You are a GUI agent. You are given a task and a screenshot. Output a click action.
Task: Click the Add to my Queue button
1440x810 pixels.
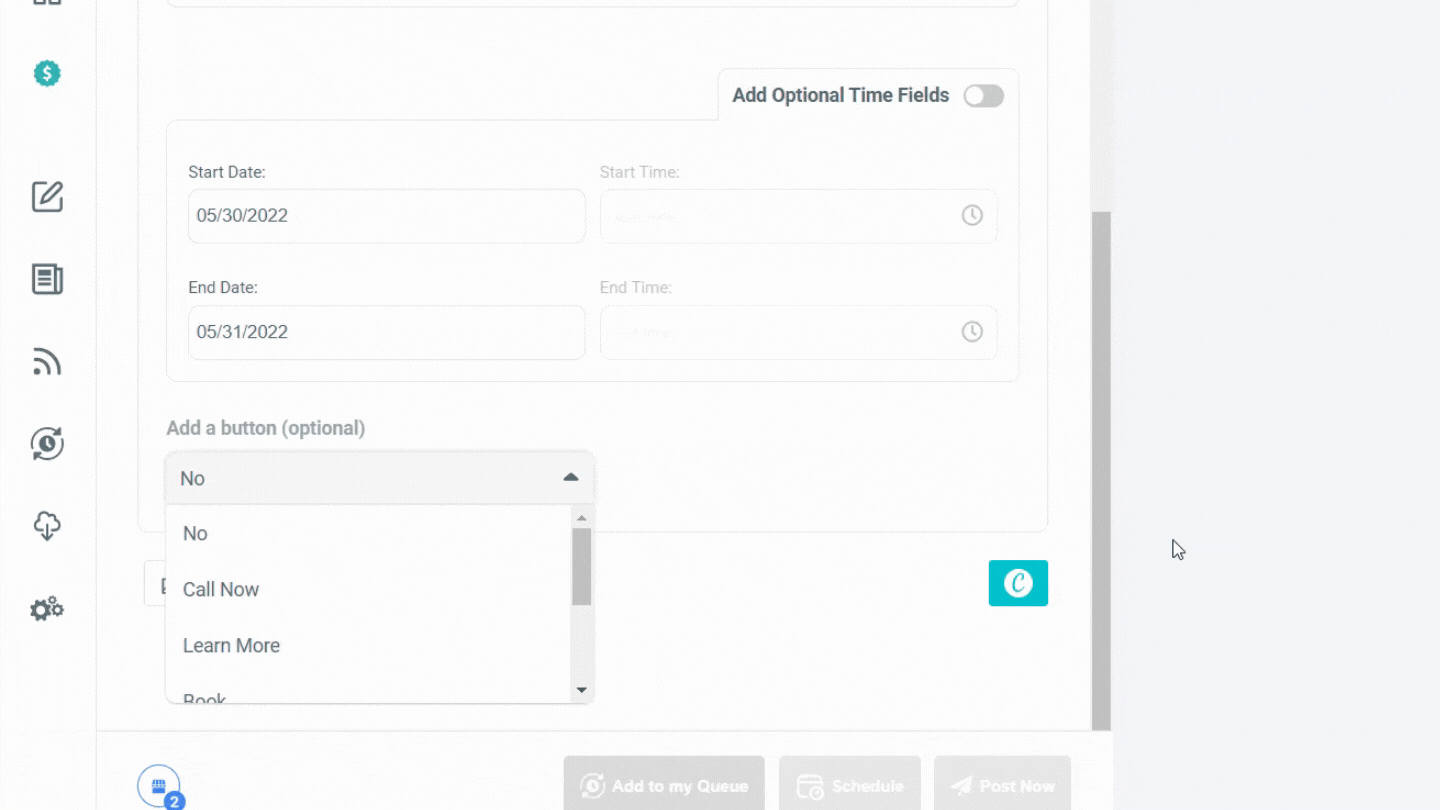663,786
